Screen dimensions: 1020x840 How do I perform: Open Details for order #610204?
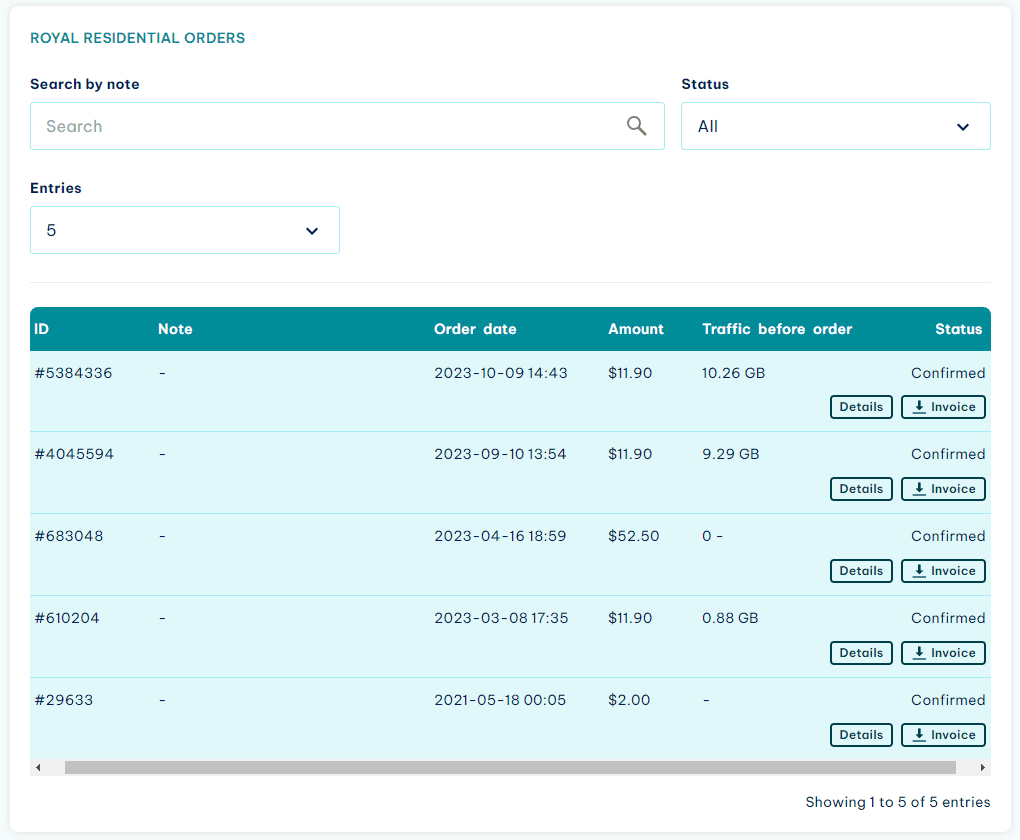861,653
